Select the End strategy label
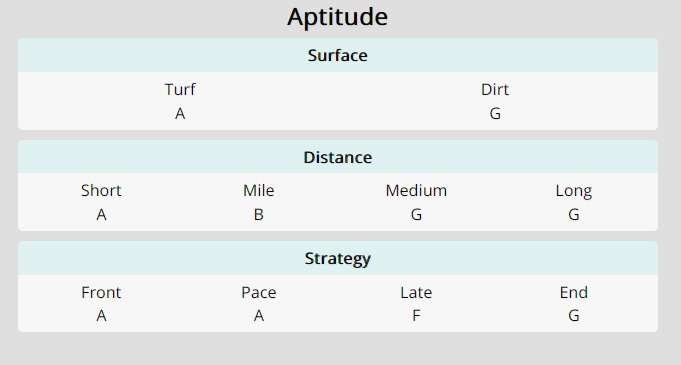The image size is (681, 365). (573, 292)
